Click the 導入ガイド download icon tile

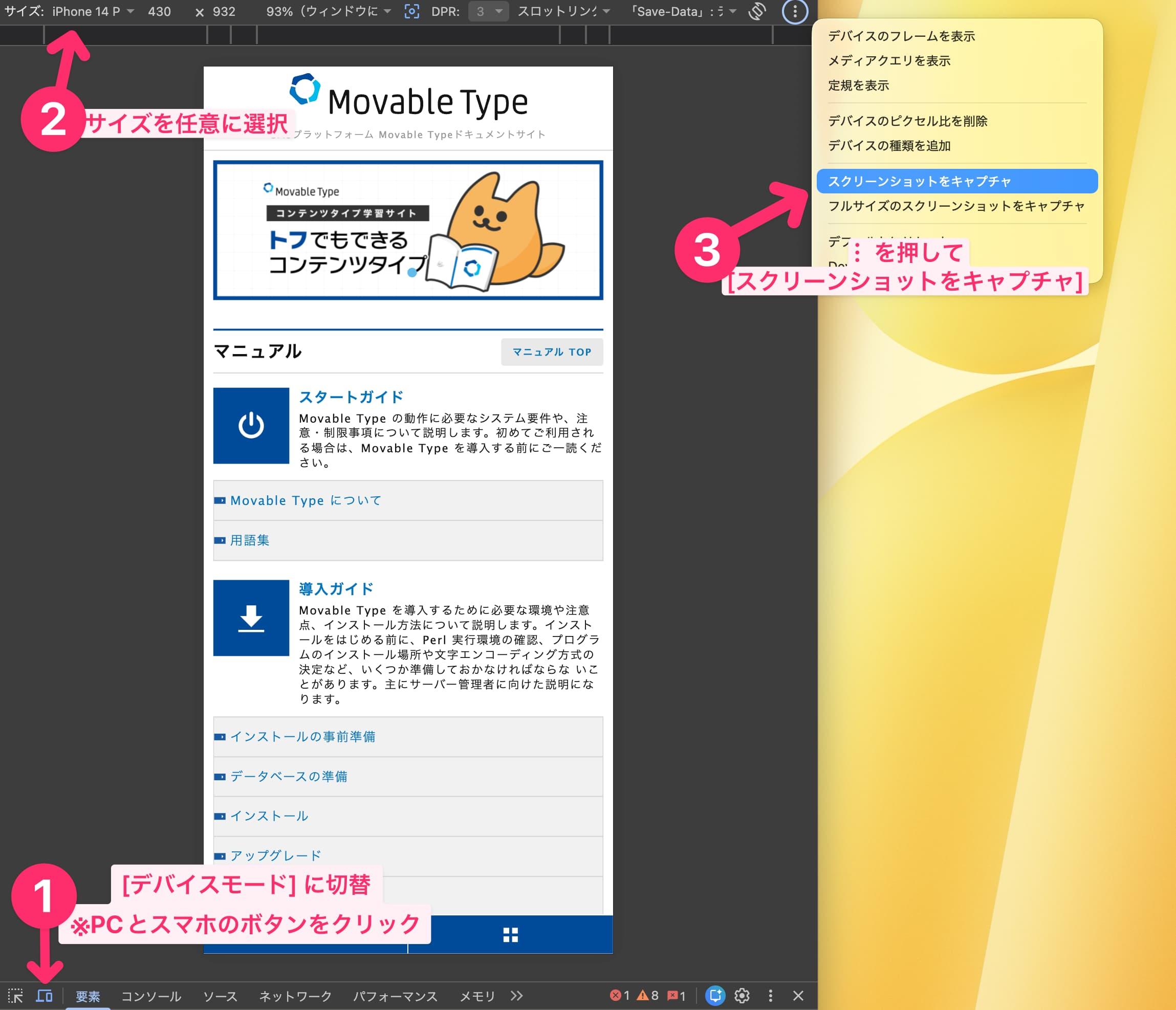(x=251, y=618)
